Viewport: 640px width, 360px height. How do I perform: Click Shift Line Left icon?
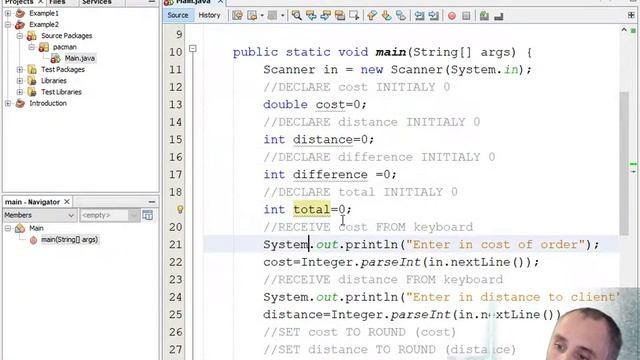[x=419, y=16]
